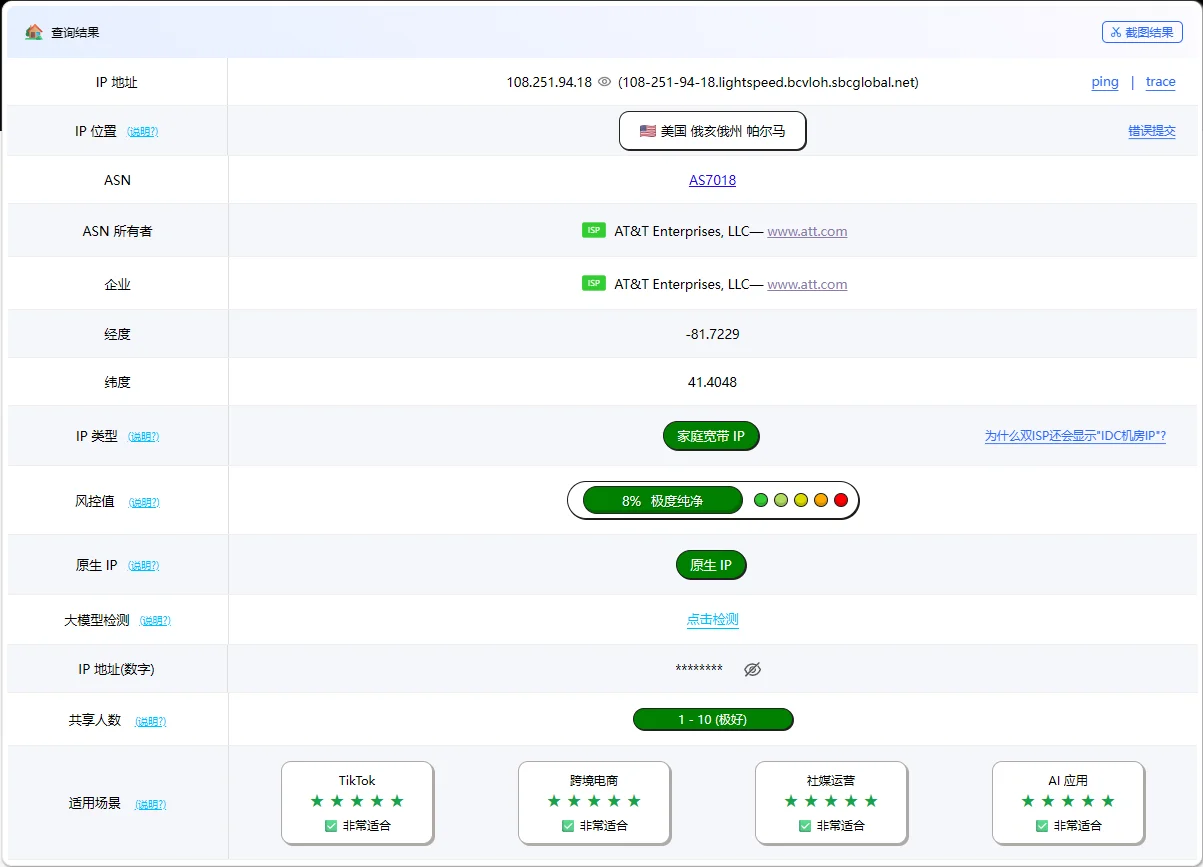Screen dimensions: 1203x867
Task: Click the 社媒运营 scenario card title
Action: pyautogui.click(x=831, y=780)
